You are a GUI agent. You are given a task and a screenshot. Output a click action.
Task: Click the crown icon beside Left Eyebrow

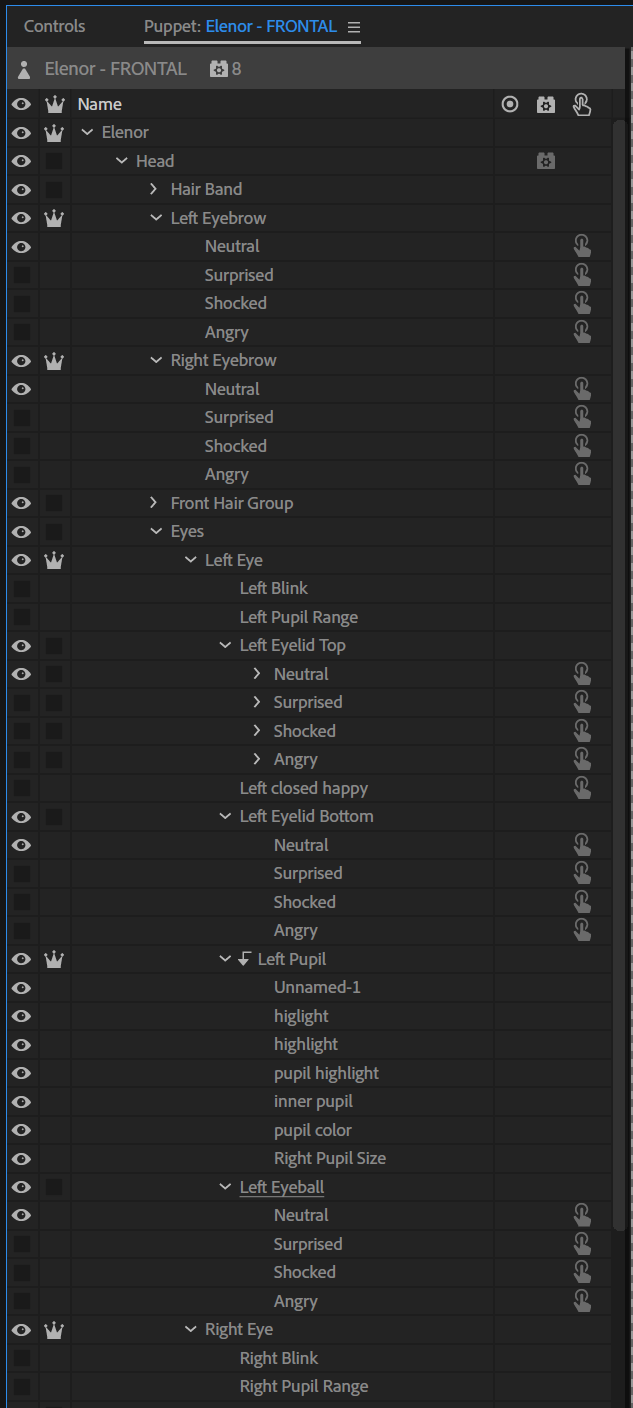pyautogui.click(x=54, y=218)
